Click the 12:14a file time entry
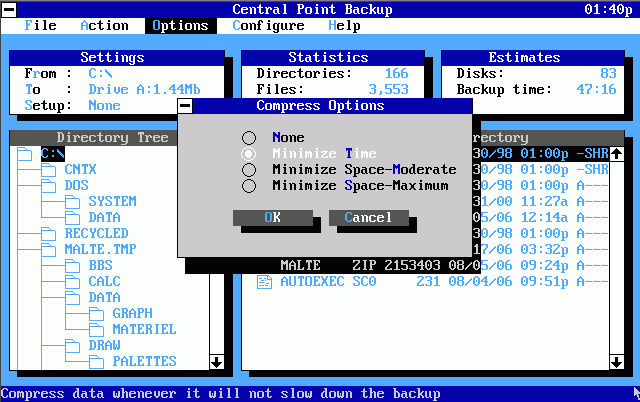This screenshot has height=402, width=640. 544,218
